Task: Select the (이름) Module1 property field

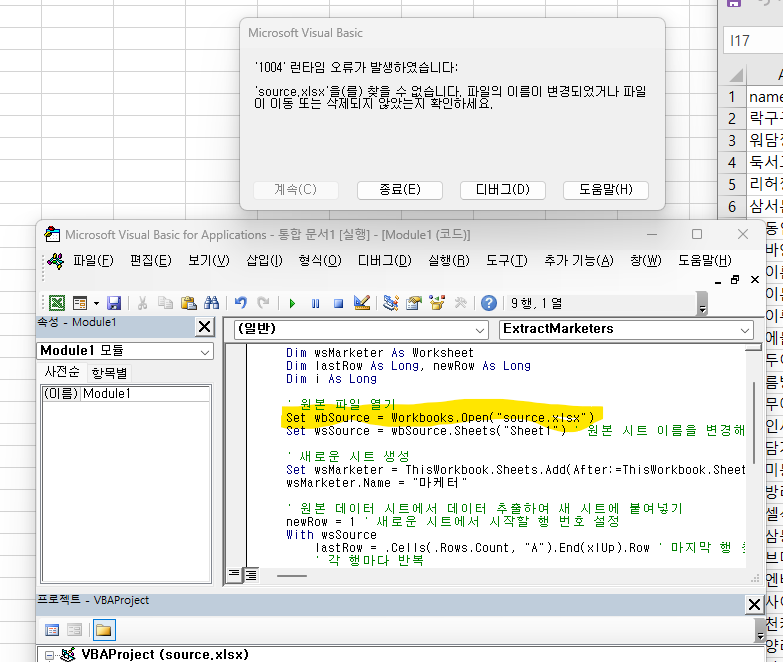Action: pos(126,393)
